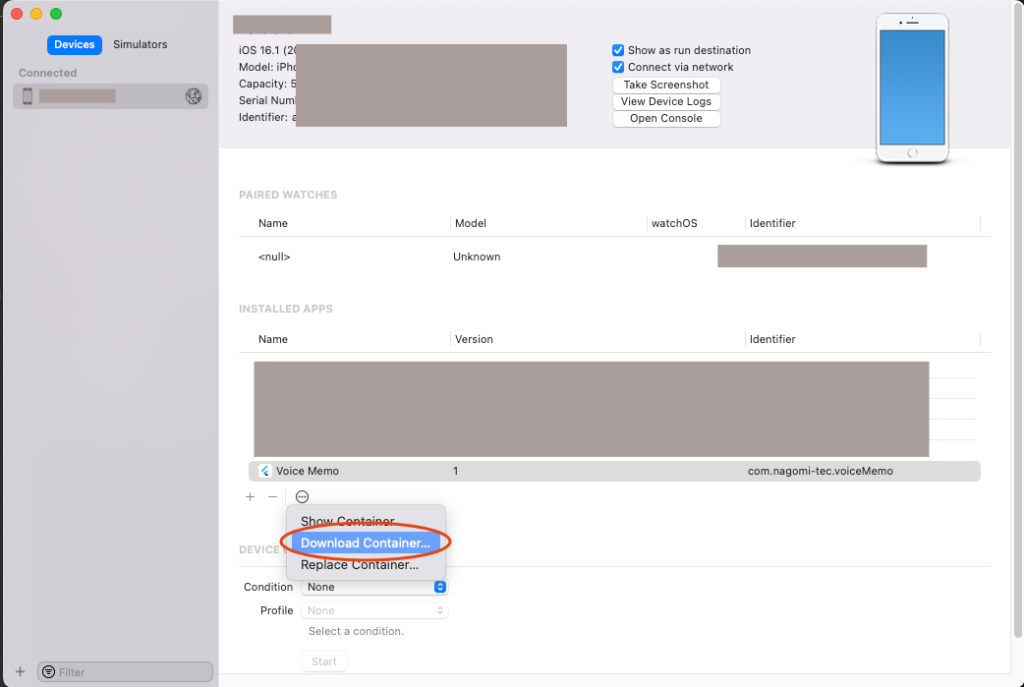
Task: Switch to the Simulators tab
Action: (140, 44)
